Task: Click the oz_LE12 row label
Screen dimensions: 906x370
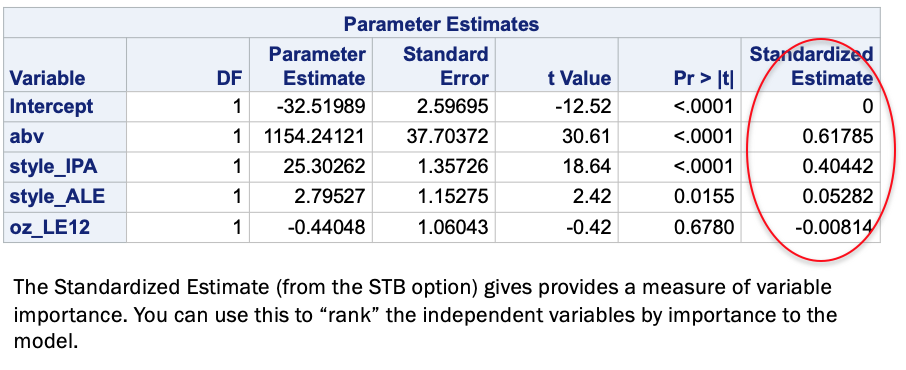Action: tap(50, 228)
